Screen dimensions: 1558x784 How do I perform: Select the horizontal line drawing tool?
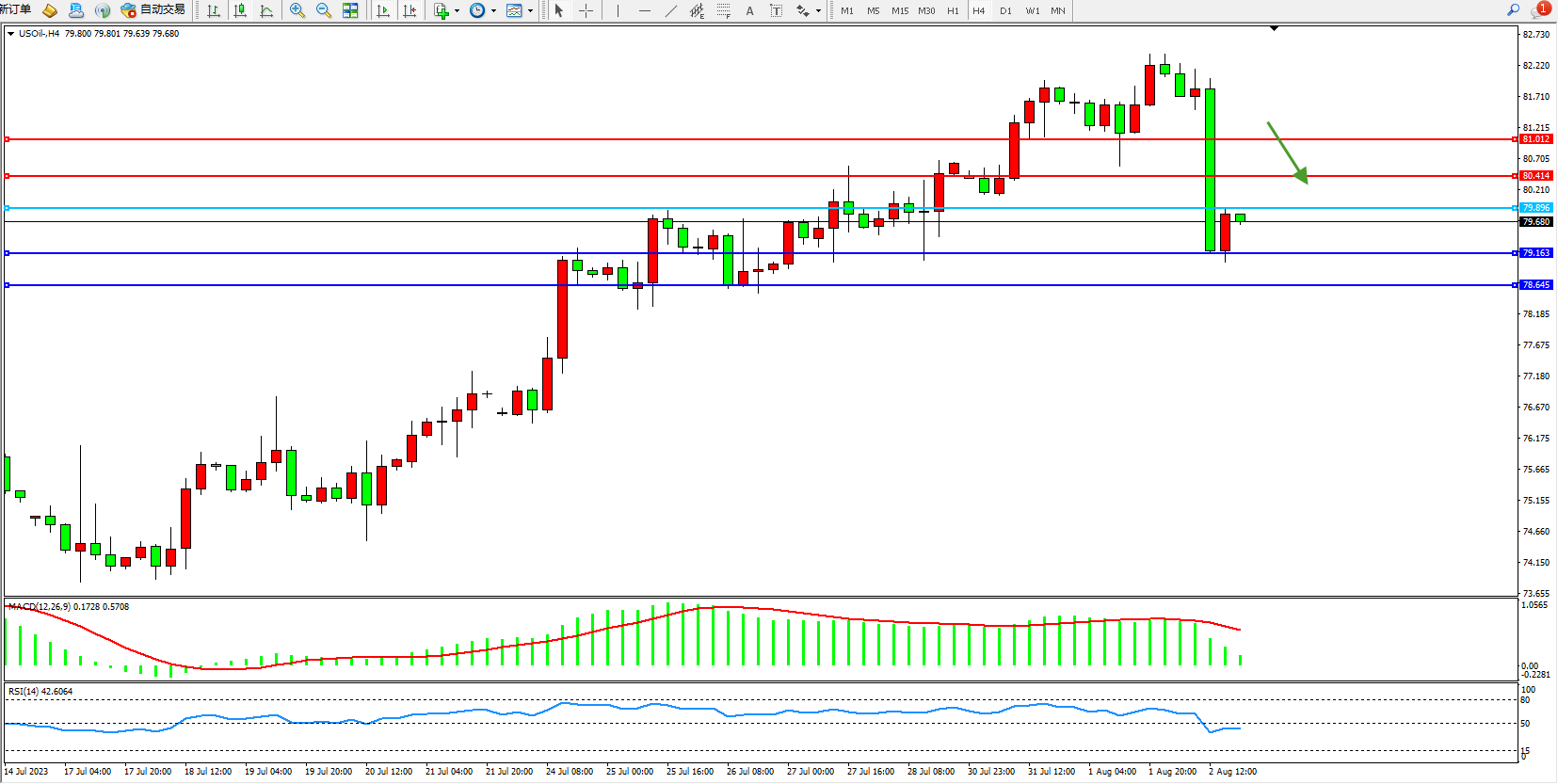click(644, 10)
